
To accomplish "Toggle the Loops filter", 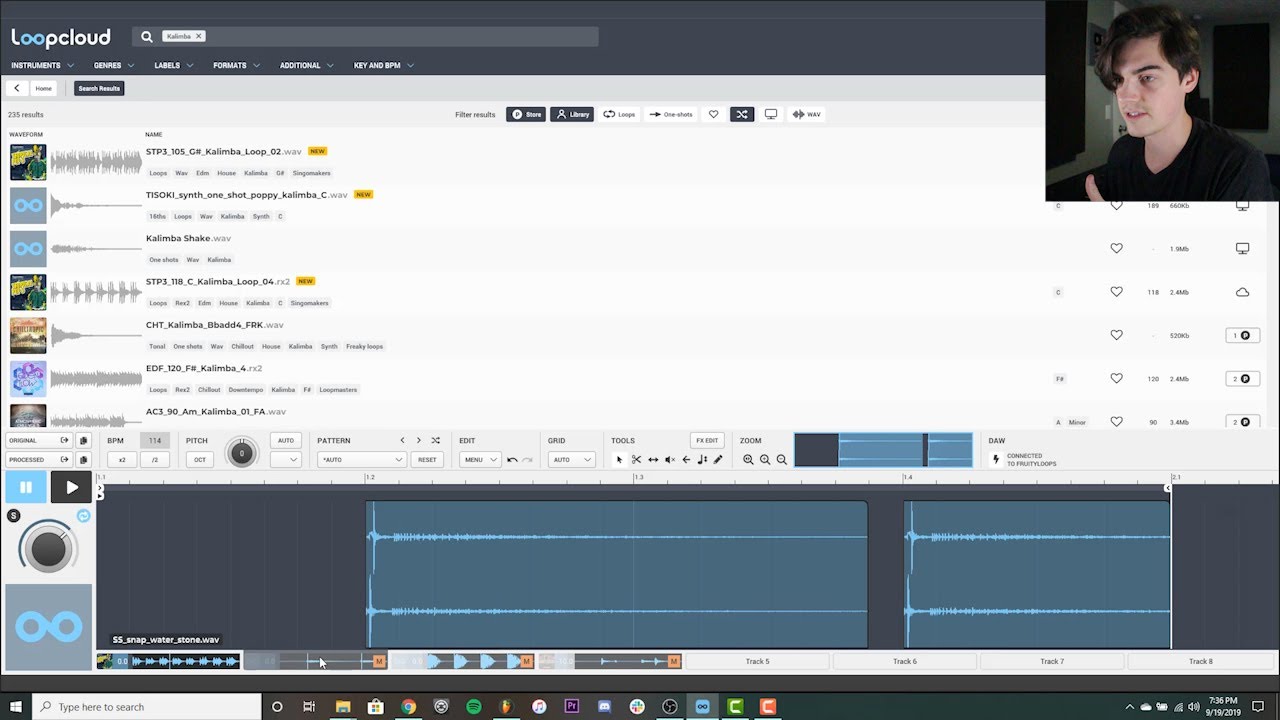I will point(619,114).
